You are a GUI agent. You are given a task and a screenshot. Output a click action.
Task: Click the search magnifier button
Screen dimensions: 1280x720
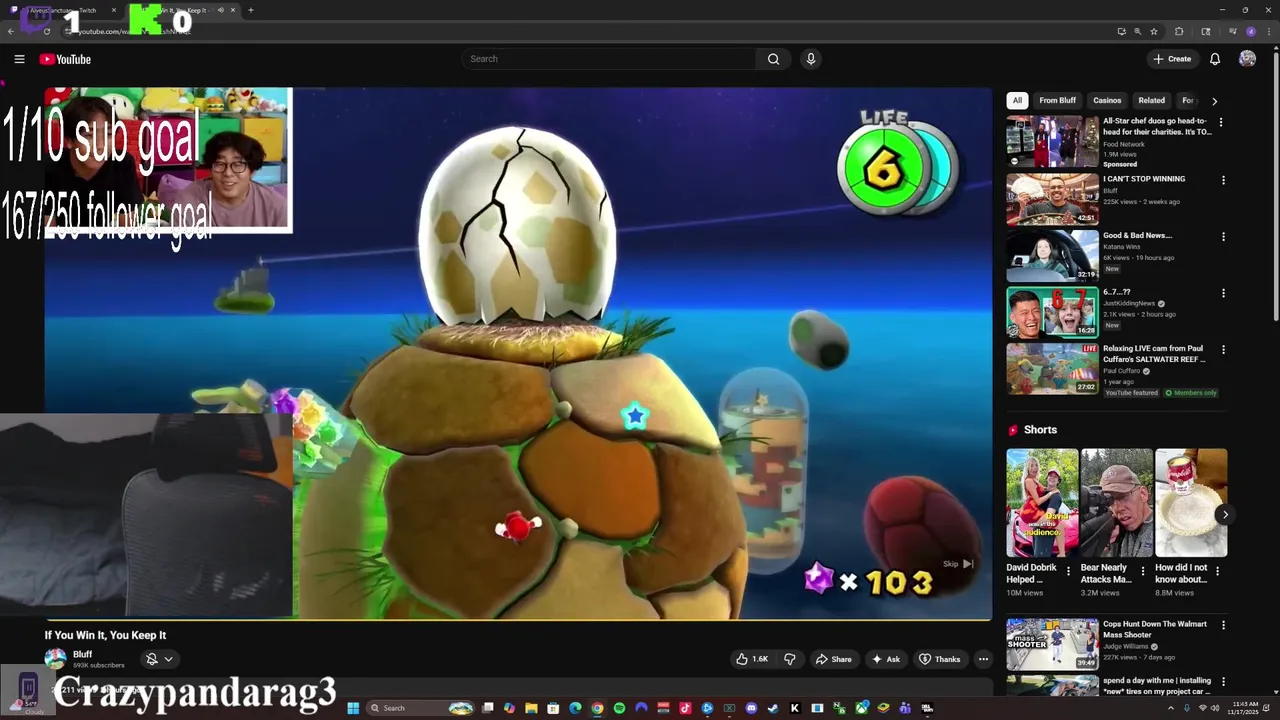point(773,59)
